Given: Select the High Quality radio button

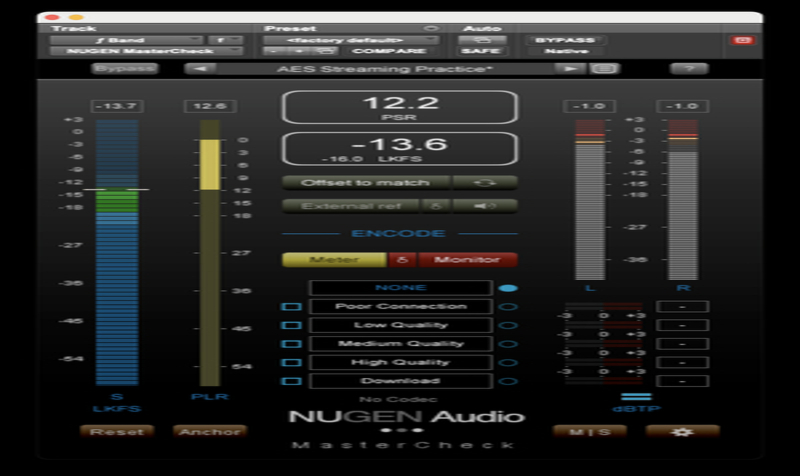Looking at the screenshot, I should click(508, 363).
